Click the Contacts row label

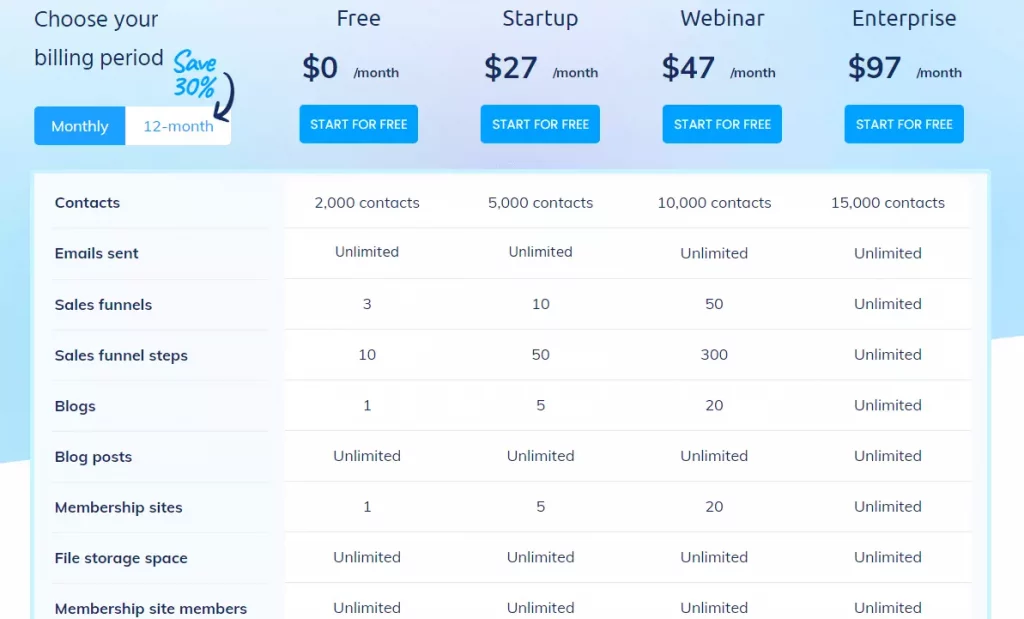click(88, 202)
